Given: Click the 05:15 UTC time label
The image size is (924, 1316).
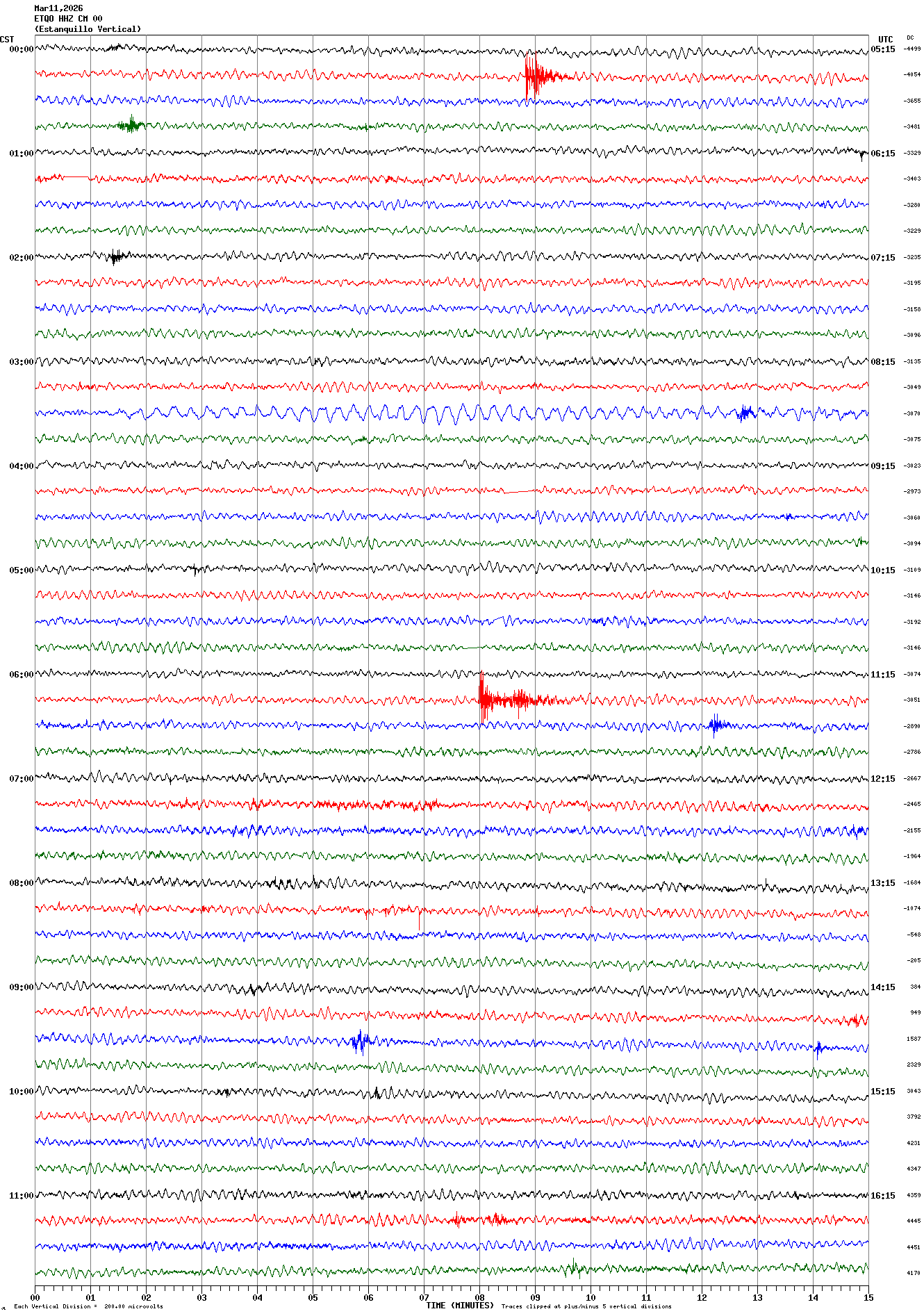Looking at the screenshot, I should pos(883,49).
